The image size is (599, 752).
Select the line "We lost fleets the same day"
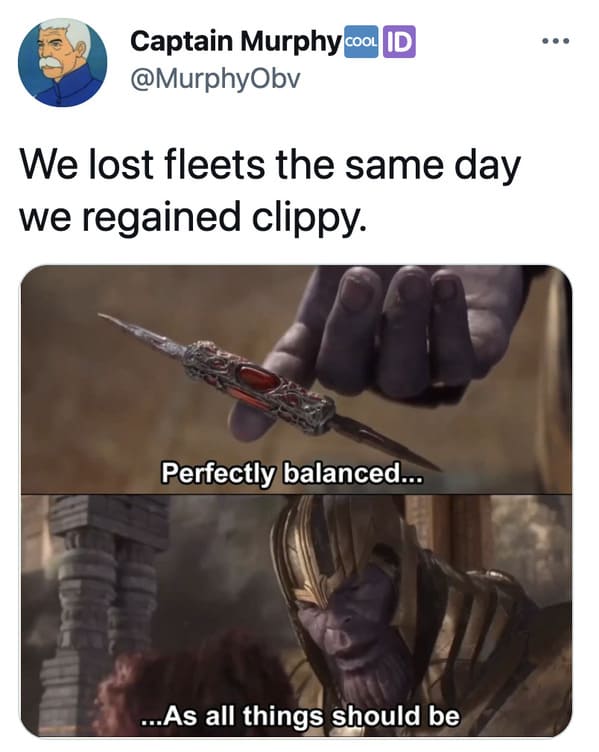(x=270, y=165)
